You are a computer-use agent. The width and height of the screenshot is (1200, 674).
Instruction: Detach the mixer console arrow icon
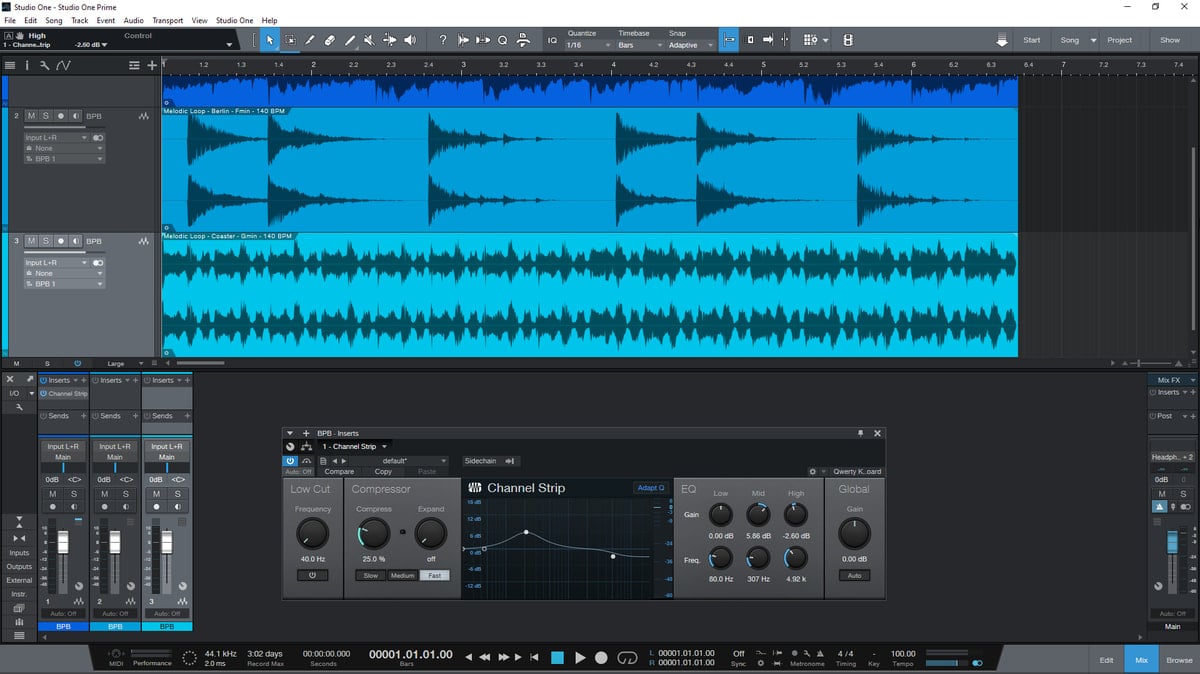[x=31, y=380]
